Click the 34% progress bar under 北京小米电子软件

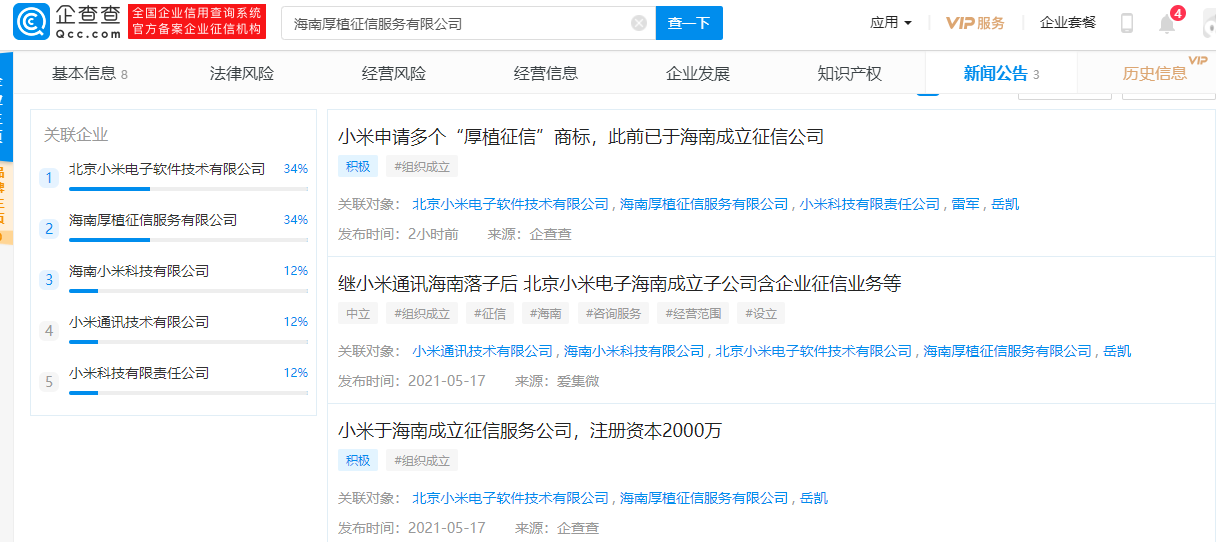188,188
